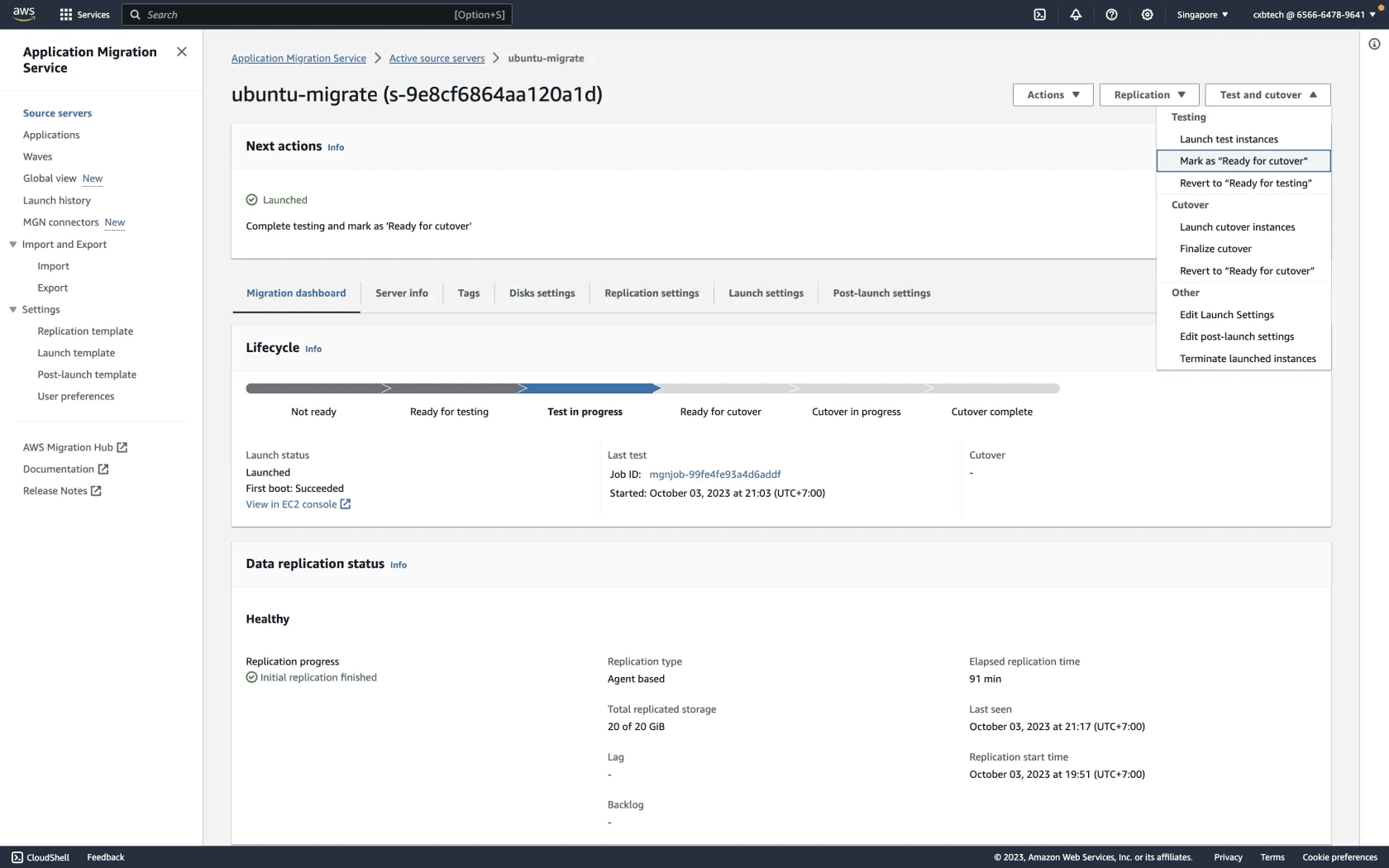Open the Services grid menu

pos(85,15)
